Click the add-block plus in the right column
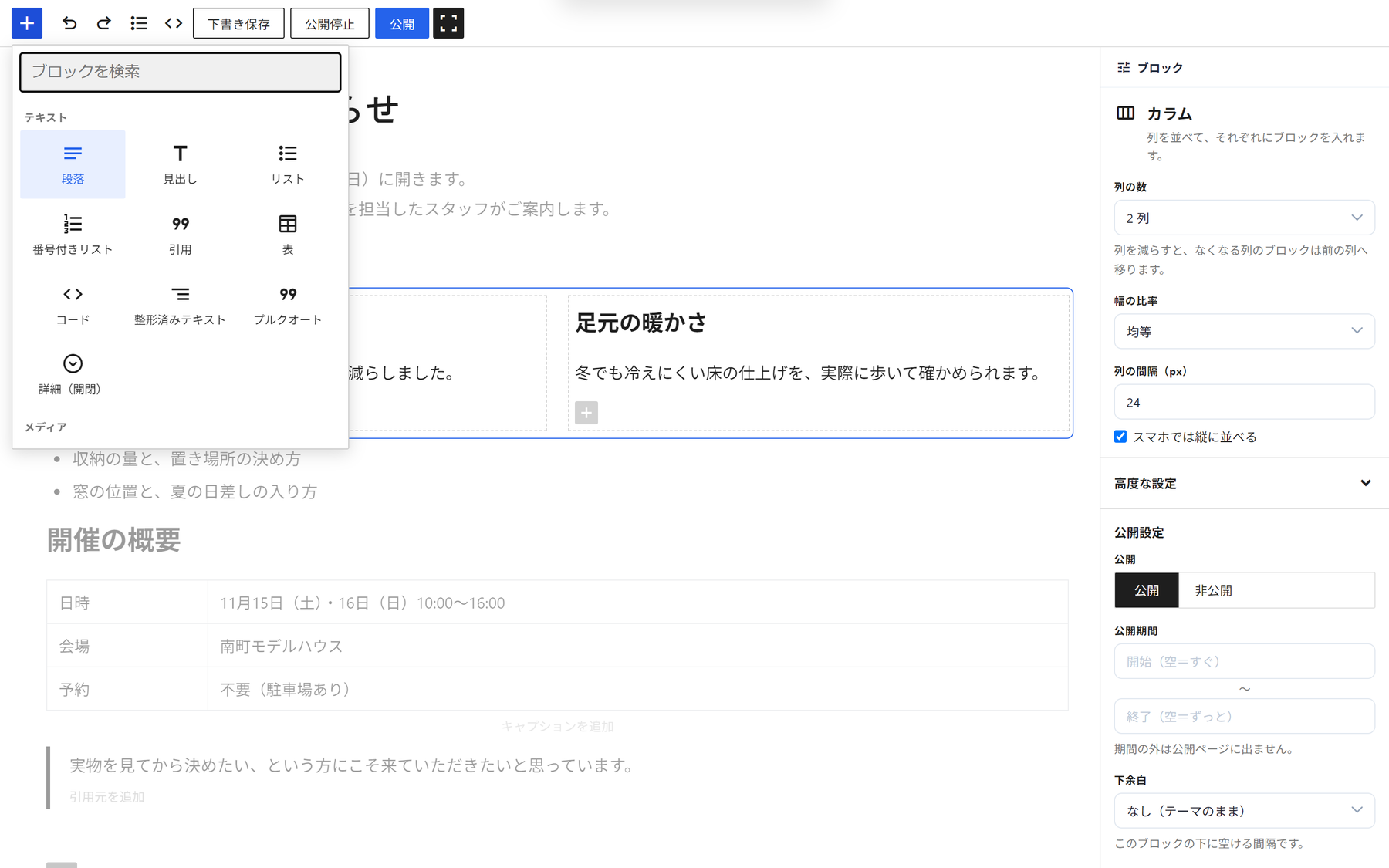1389x868 pixels. pyautogui.click(x=586, y=413)
